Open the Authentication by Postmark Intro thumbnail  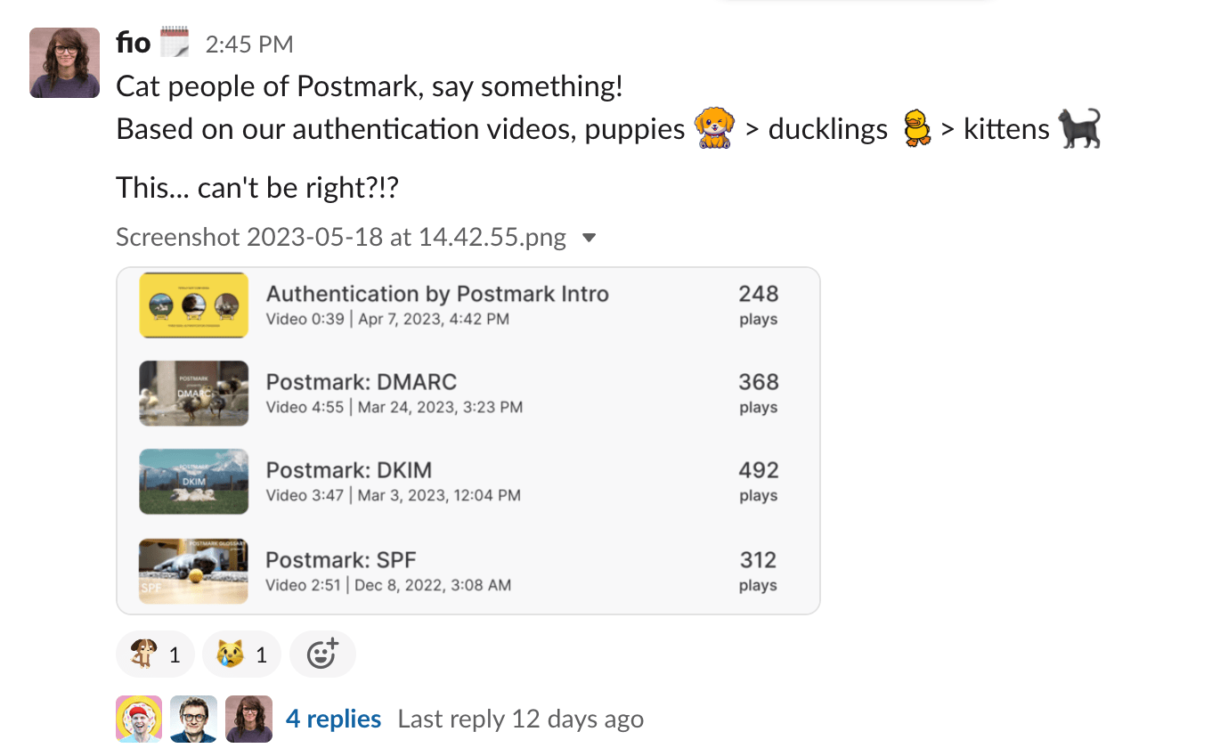click(x=193, y=305)
